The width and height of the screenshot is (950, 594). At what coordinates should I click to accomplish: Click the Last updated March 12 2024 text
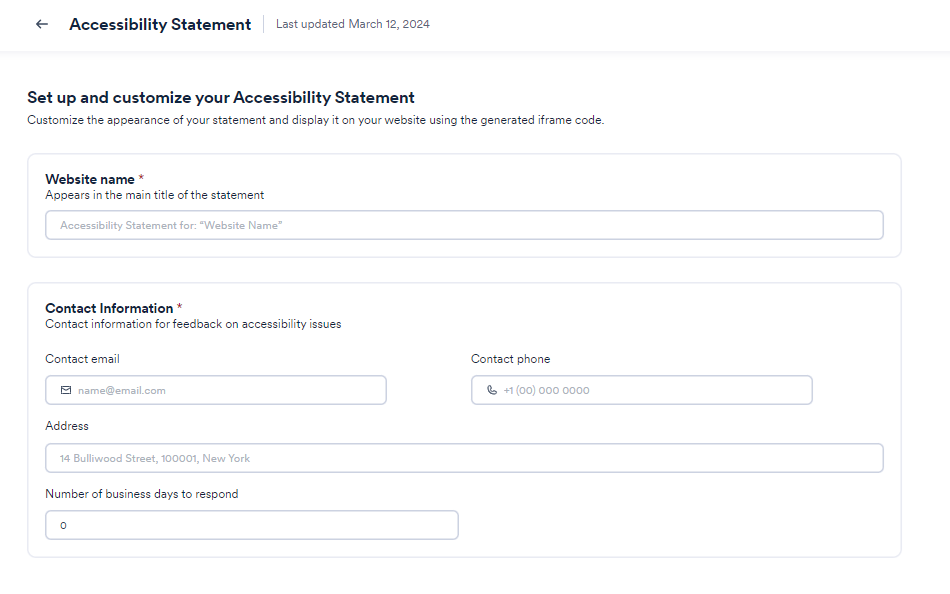352,24
